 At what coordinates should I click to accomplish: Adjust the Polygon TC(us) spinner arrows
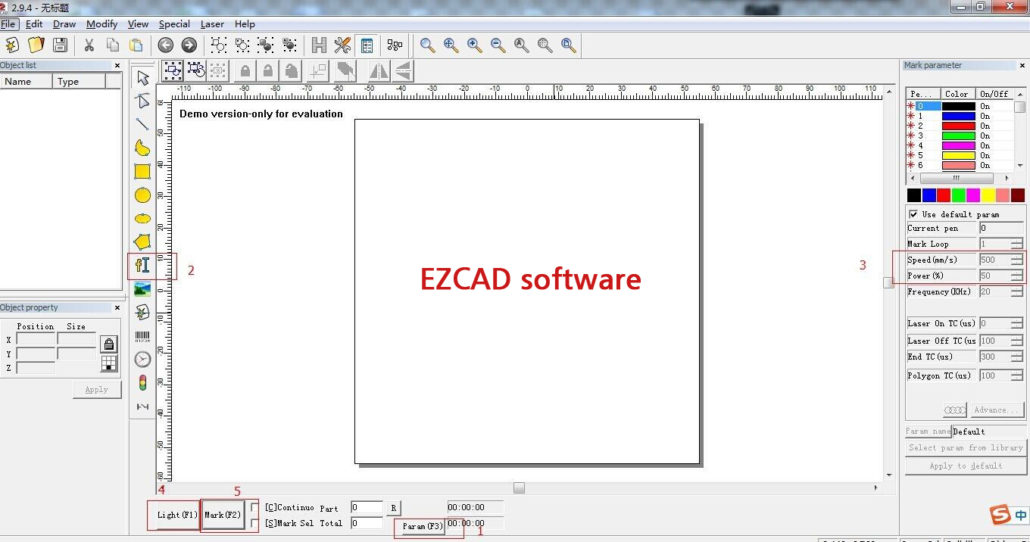[x=1017, y=376]
